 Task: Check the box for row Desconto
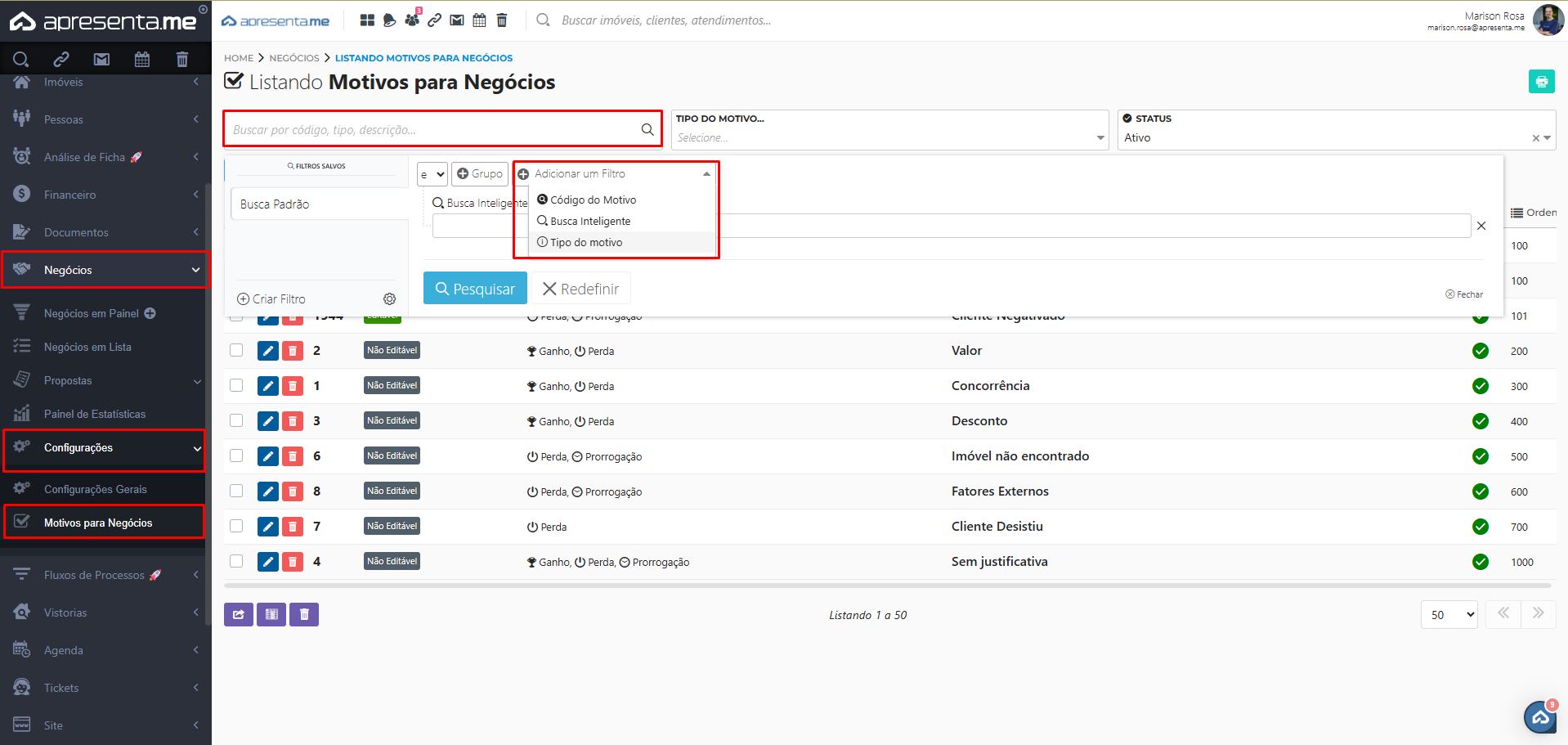pos(236,420)
